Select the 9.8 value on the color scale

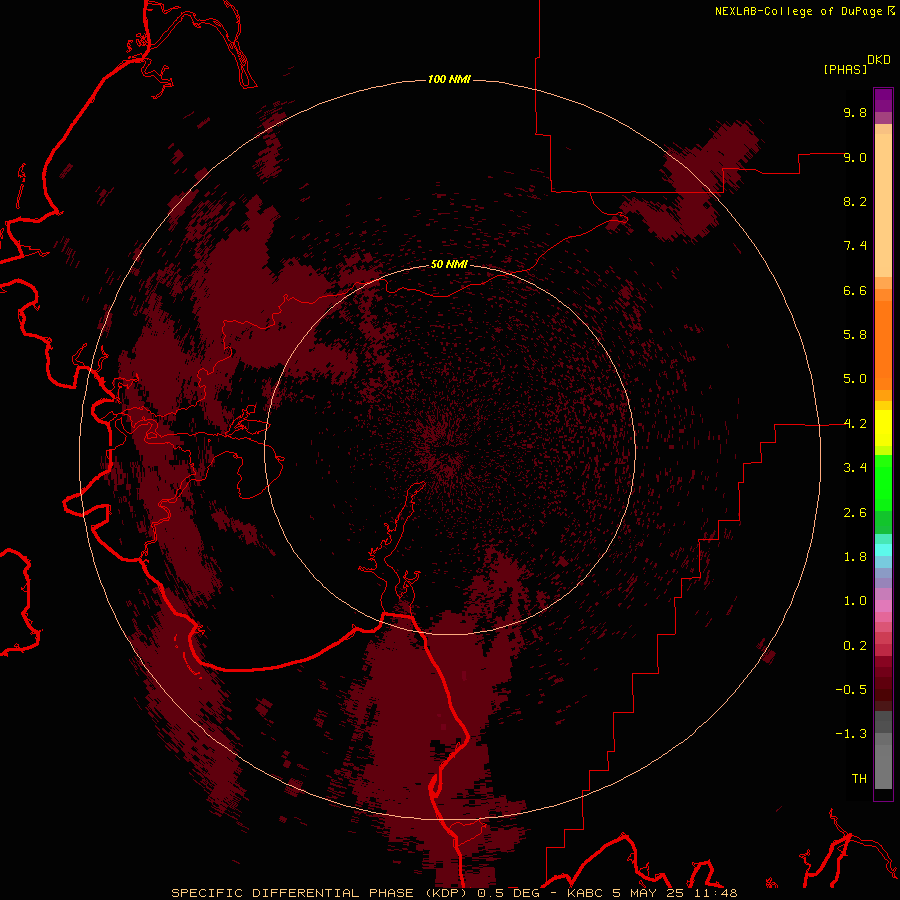[x=855, y=112]
